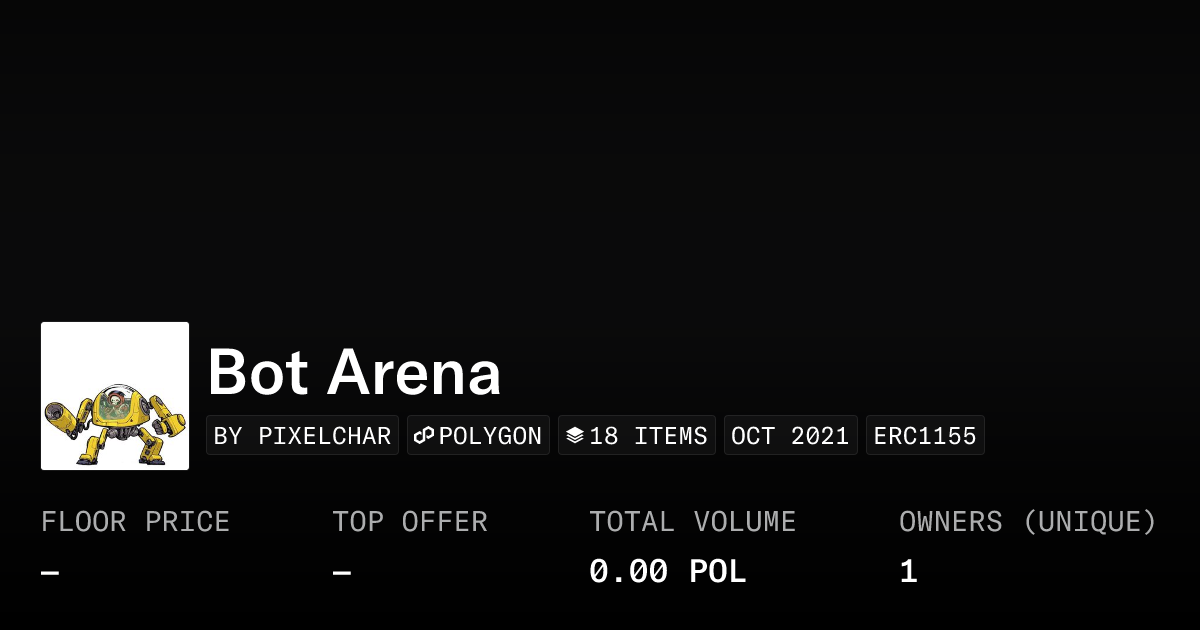Click the stacked layers items icon
The height and width of the screenshot is (630, 1200).
pos(575,436)
